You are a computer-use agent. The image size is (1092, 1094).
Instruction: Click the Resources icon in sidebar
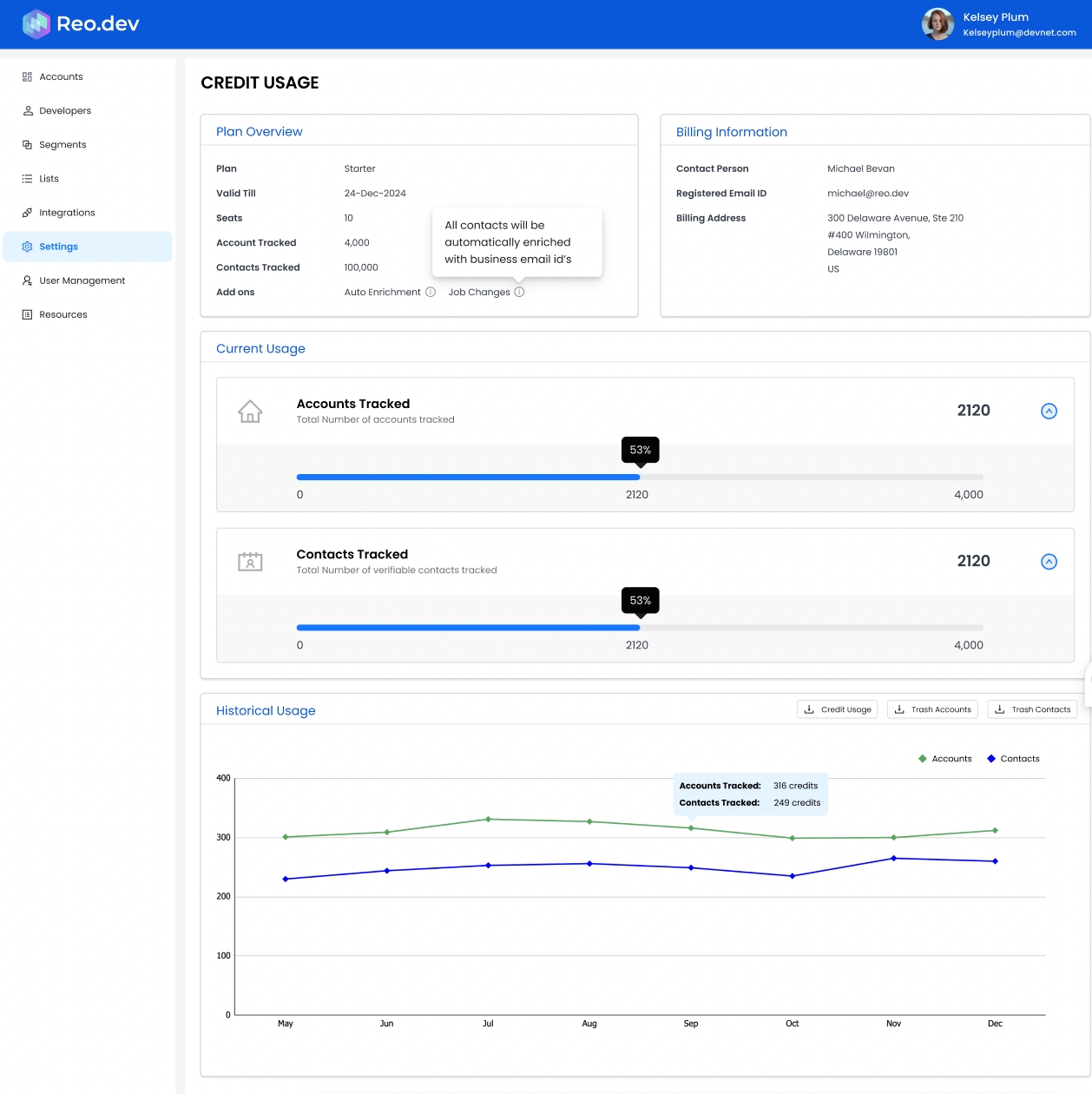[27, 315]
